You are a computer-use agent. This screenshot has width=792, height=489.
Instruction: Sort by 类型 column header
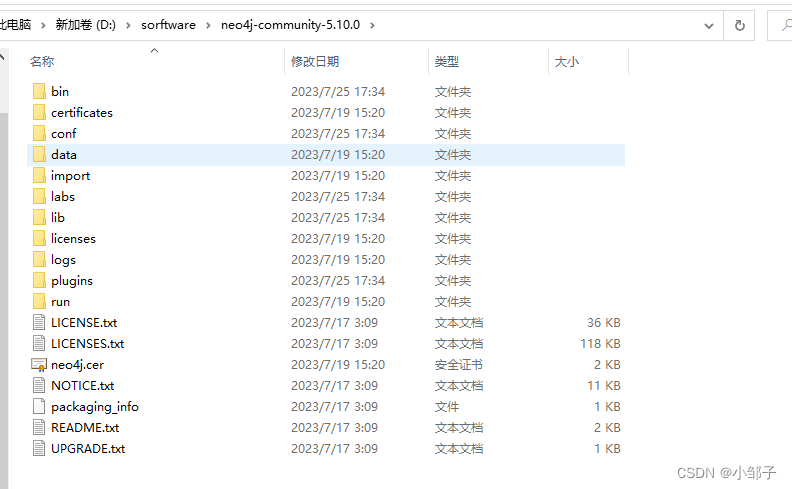[447, 62]
